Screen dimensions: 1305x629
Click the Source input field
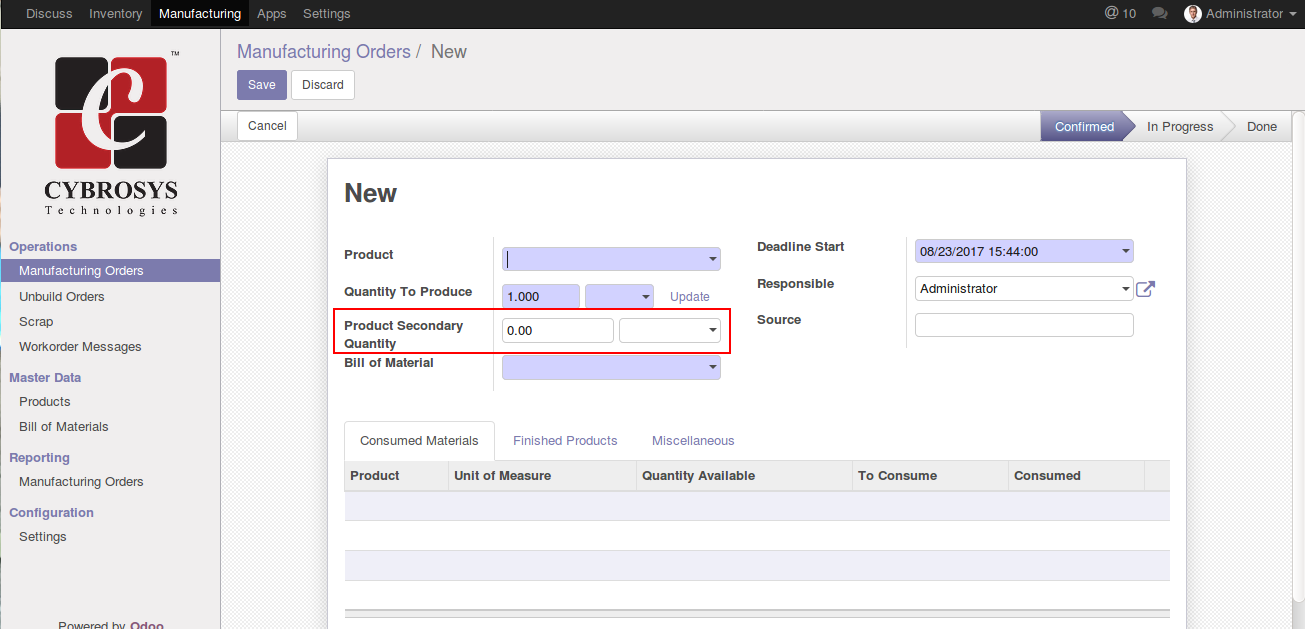1024,325
